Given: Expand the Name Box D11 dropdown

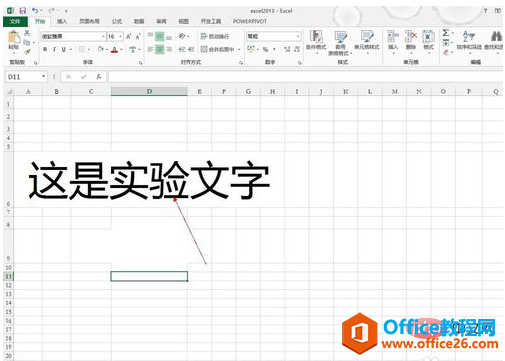Looking at the screenshot, I should [x=43, y=77].
